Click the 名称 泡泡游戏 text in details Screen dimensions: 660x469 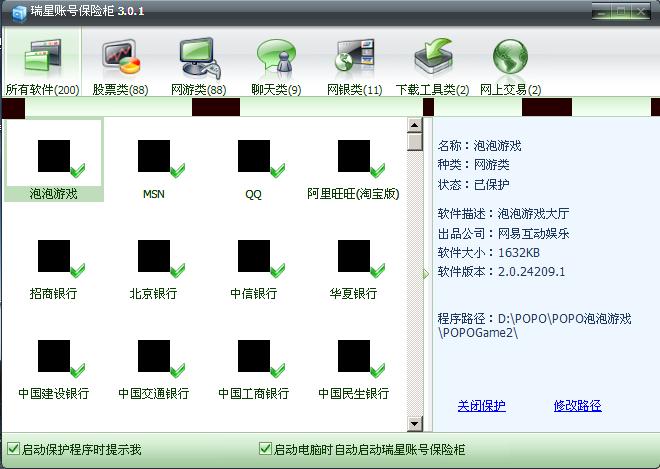pyautogui.click(x=479, y=146)
